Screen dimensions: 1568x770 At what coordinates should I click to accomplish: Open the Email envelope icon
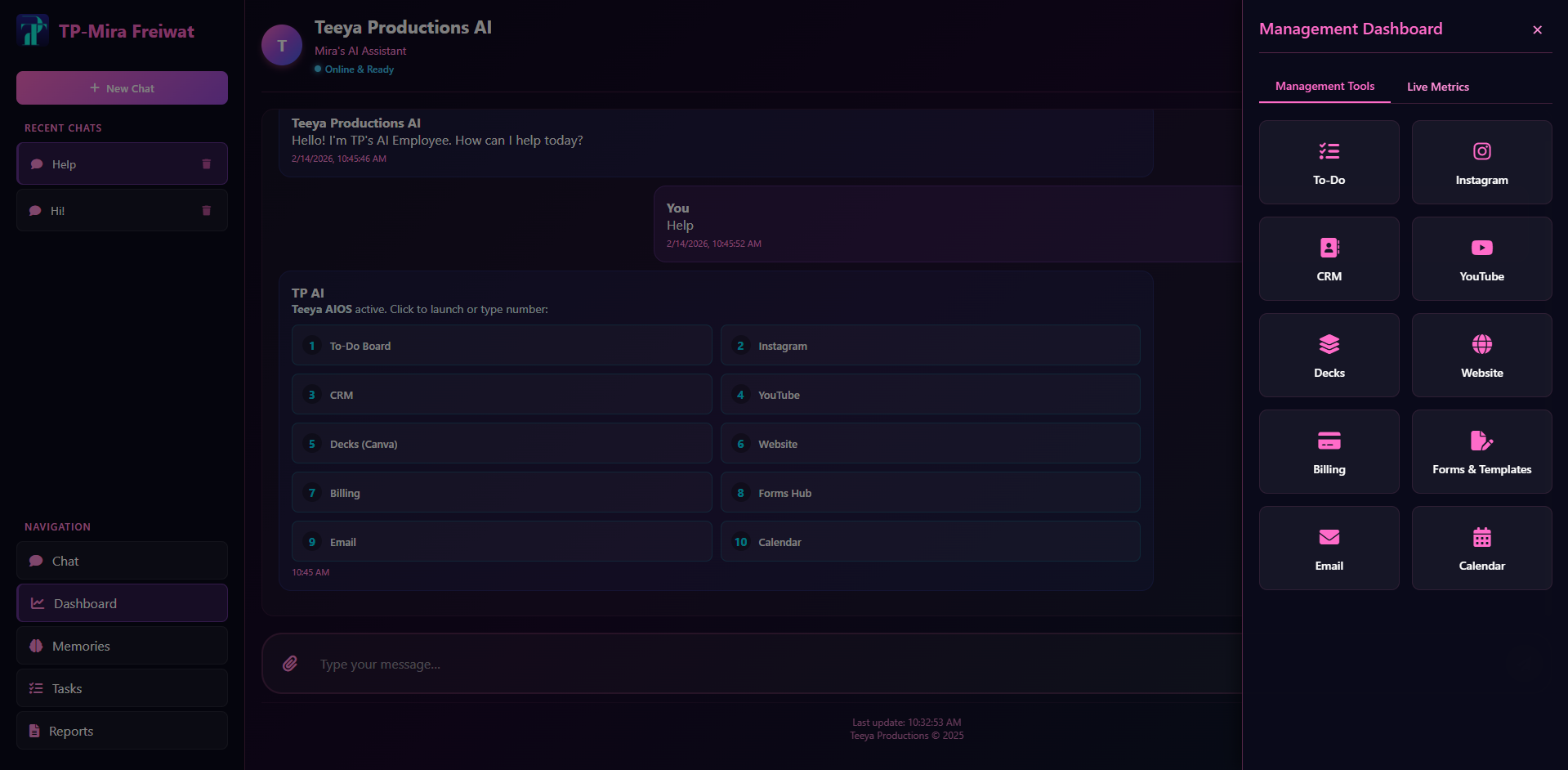[x=1329, y=537]
